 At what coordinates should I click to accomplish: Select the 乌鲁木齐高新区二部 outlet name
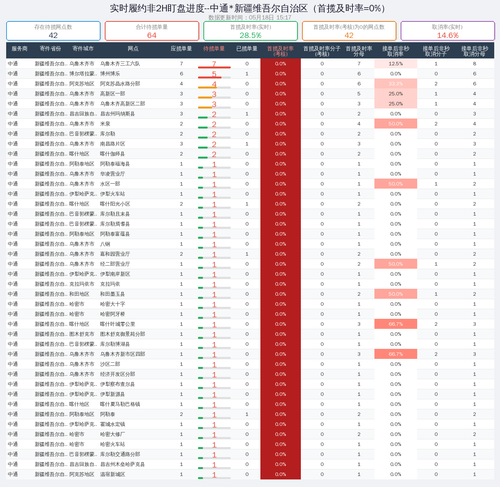click(x=122, y=104)
